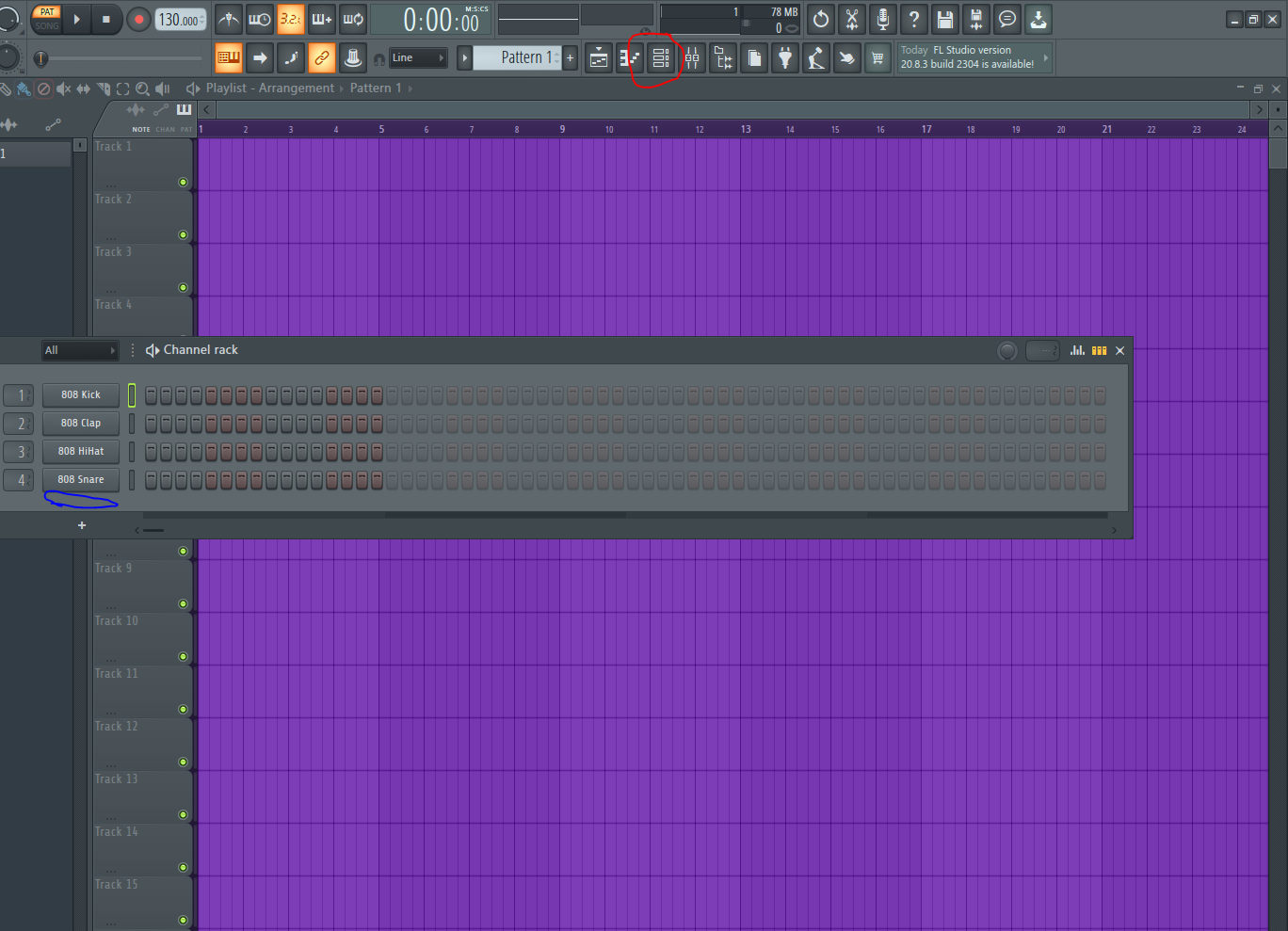Click the stop button

click(x=106, y=19)
